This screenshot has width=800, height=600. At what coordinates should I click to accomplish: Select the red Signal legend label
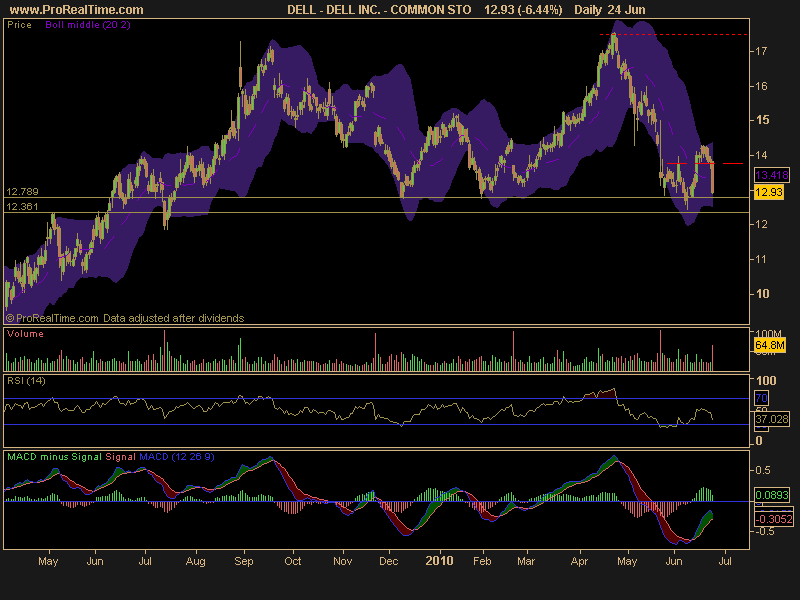point(120,457)
